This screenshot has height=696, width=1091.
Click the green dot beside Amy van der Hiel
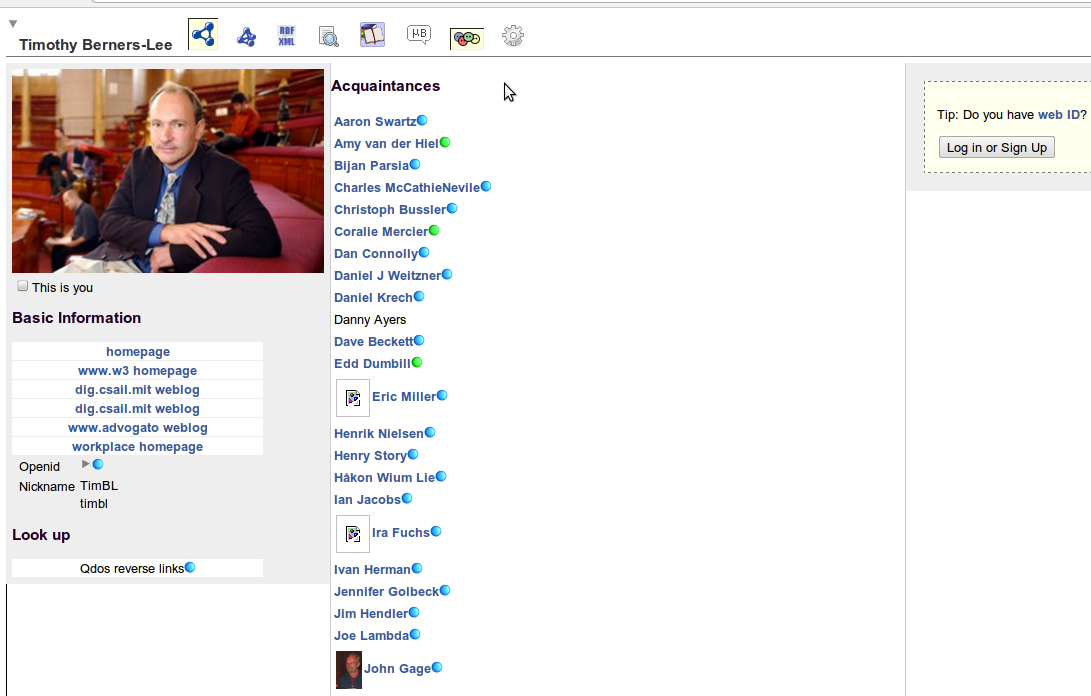tap(445, 142)
